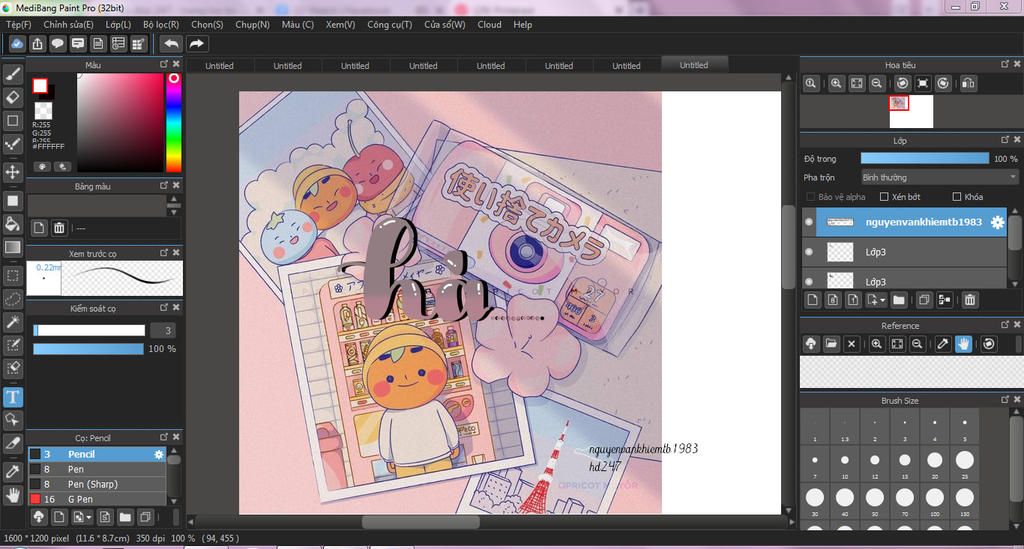
Task: Open reference image folder icon
Action: [831, 343]
